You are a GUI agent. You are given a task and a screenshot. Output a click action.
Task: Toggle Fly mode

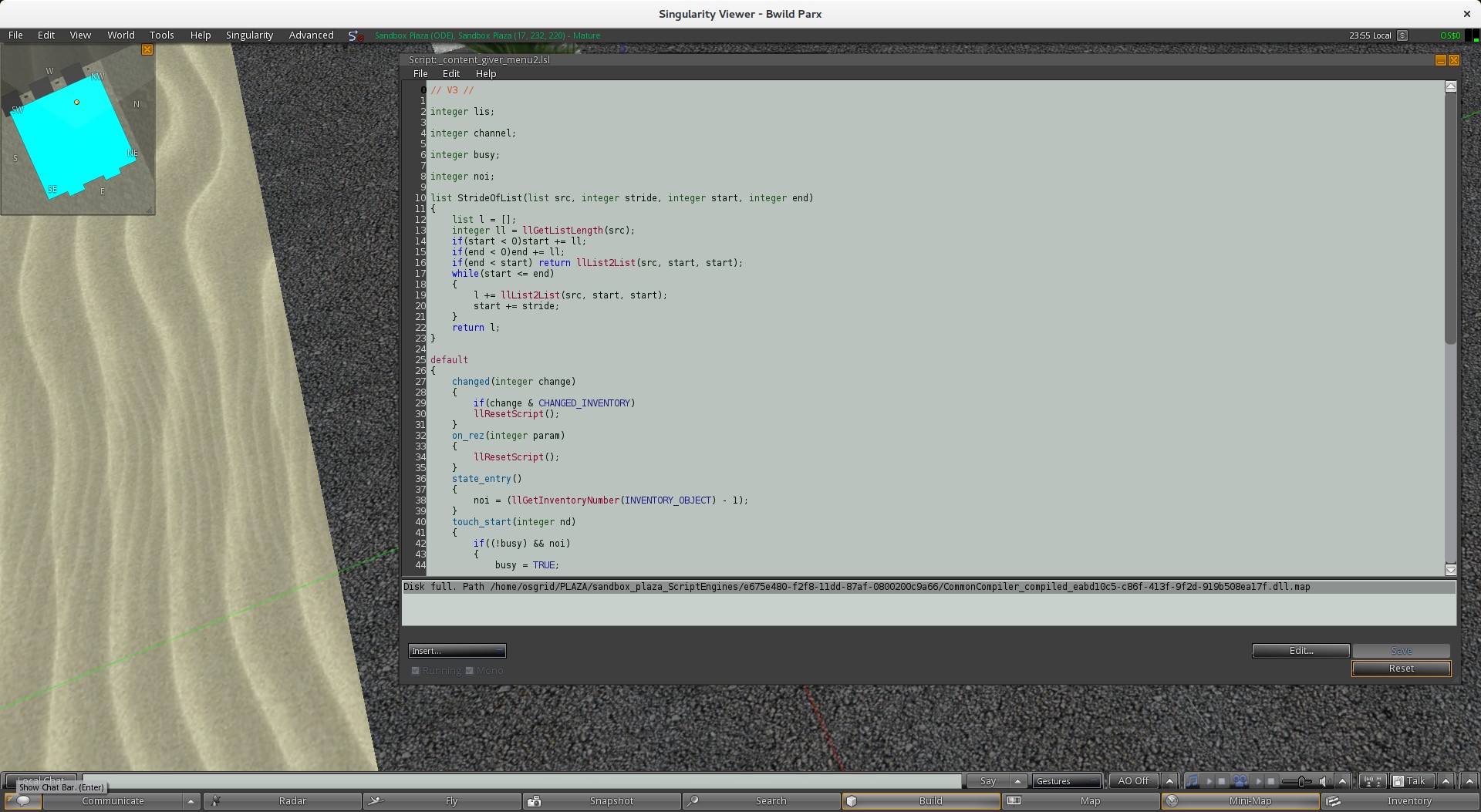(443, 801)
